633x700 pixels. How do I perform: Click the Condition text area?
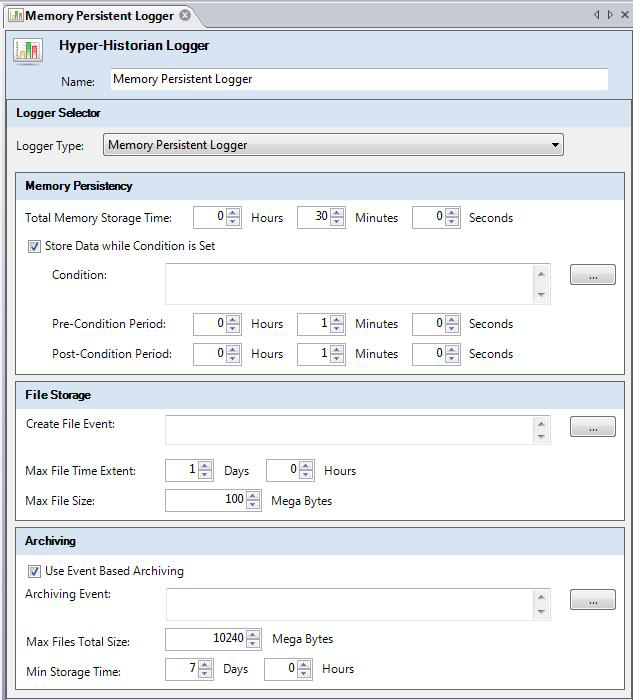[x=350, y=284]
